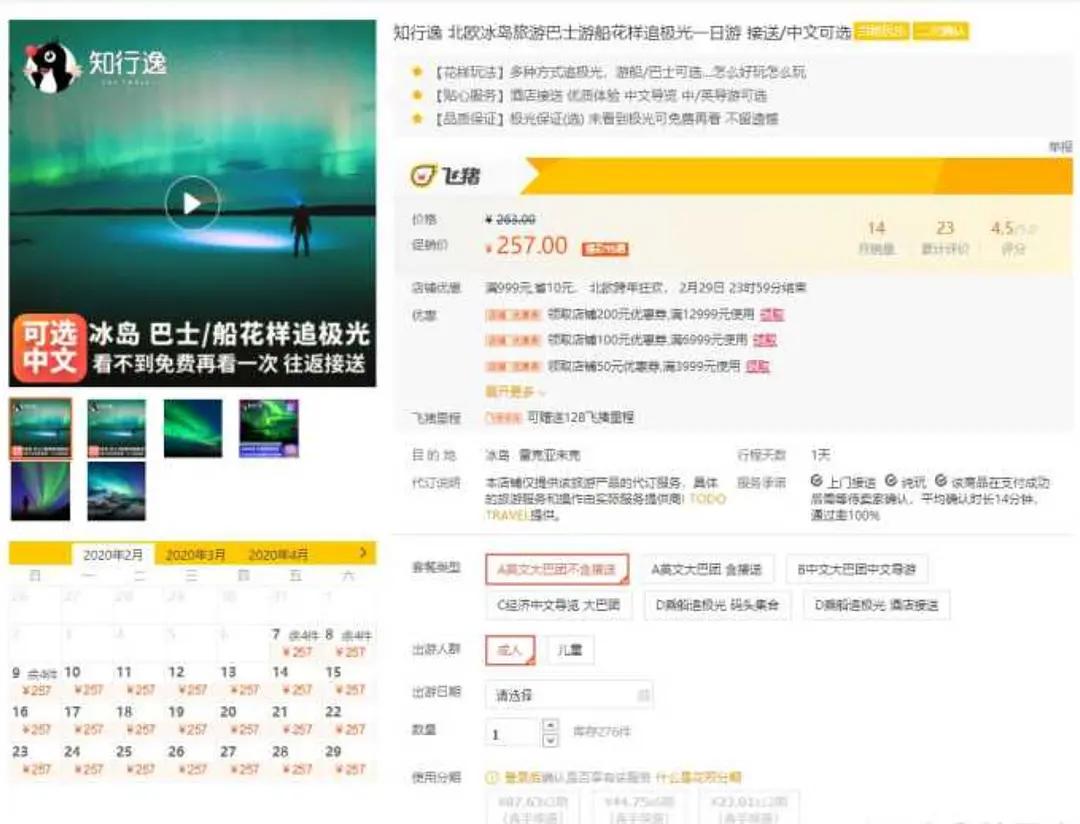
Task: Claim the 200元 coupon via 领取 link
Action: [771, 315]
